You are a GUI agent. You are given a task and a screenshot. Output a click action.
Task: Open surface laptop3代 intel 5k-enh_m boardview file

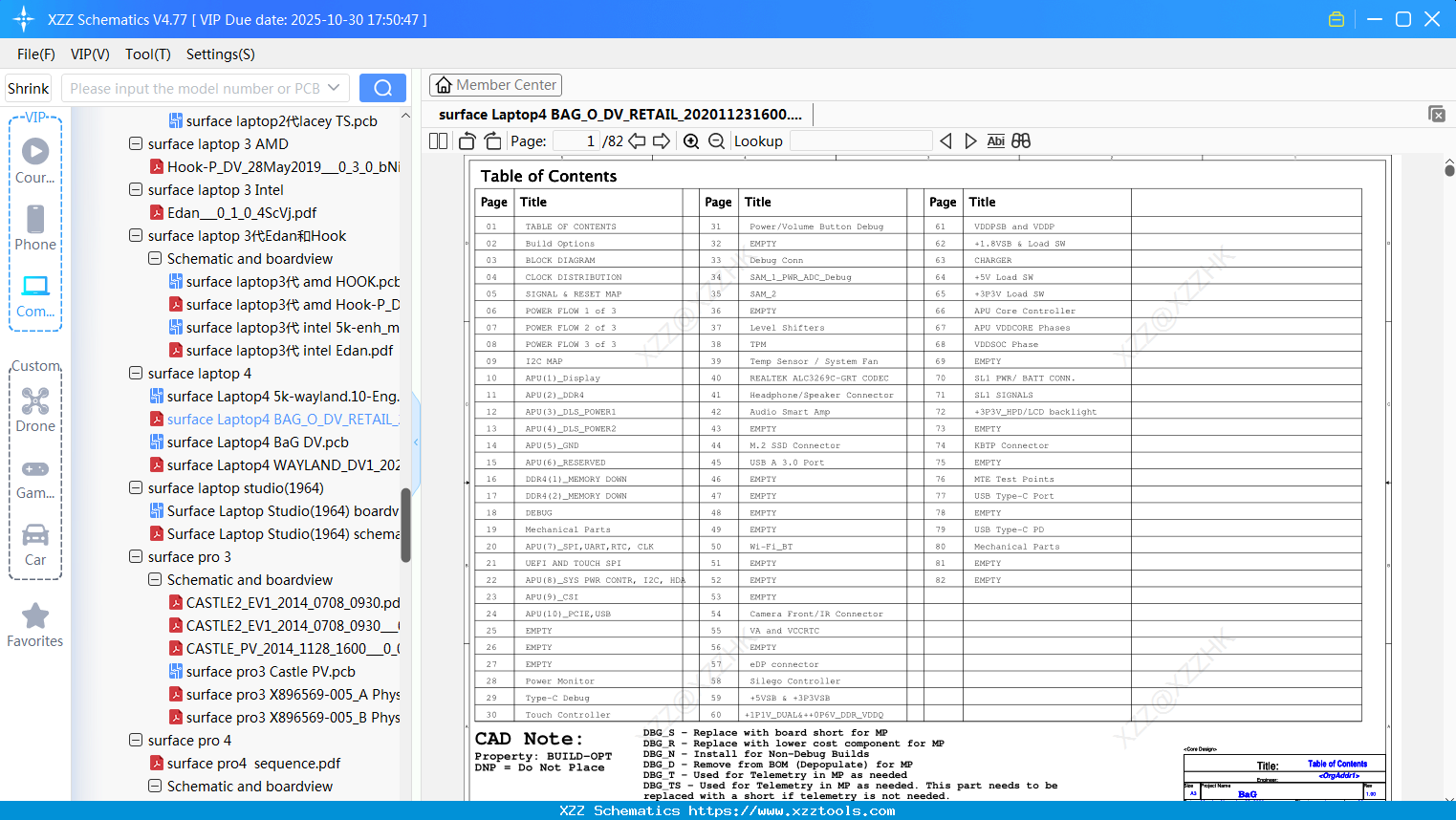click(285, 328)
